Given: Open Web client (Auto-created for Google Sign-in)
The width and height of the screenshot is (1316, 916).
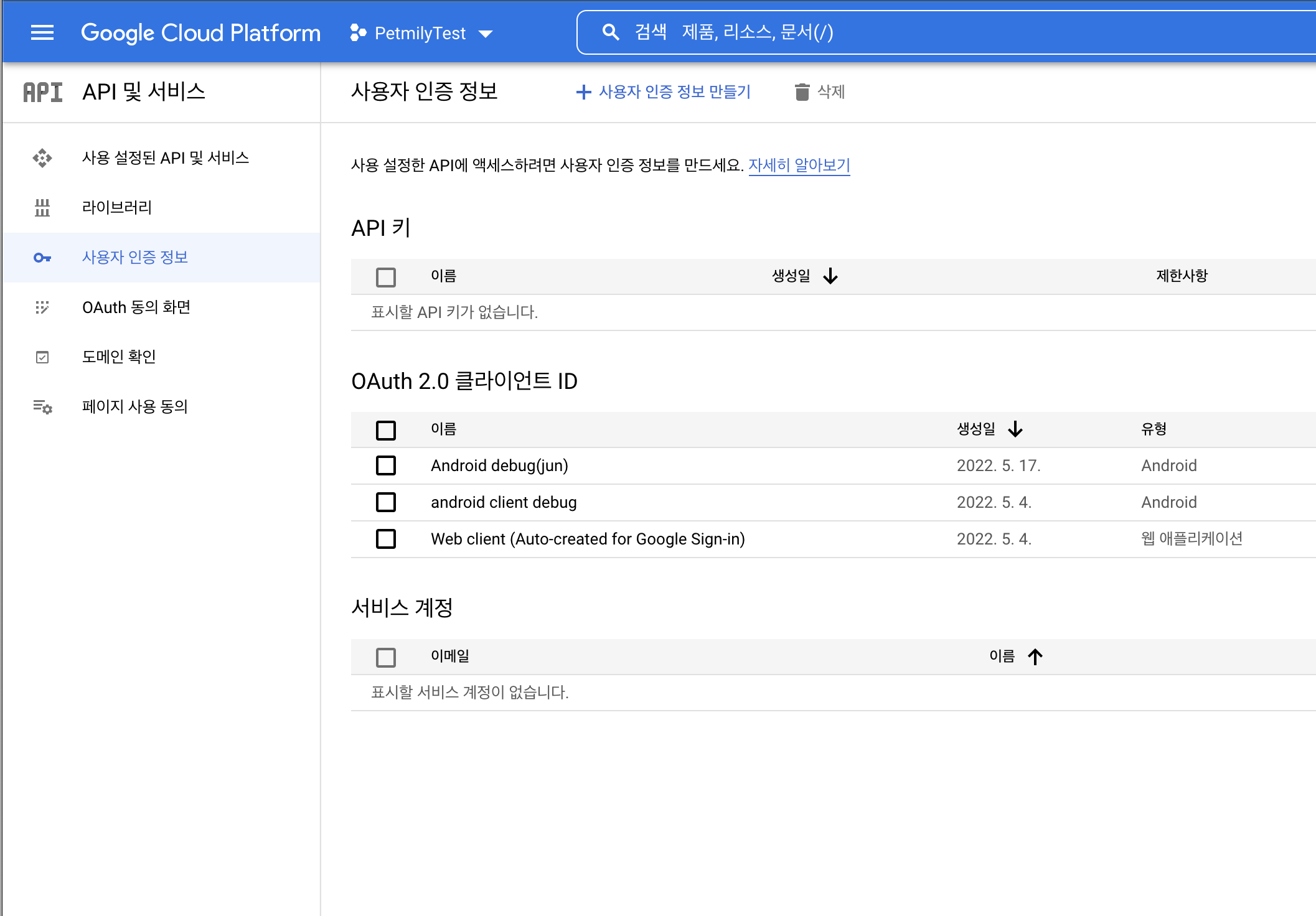Looking at the screenshot, I should (x=587, y=539).
